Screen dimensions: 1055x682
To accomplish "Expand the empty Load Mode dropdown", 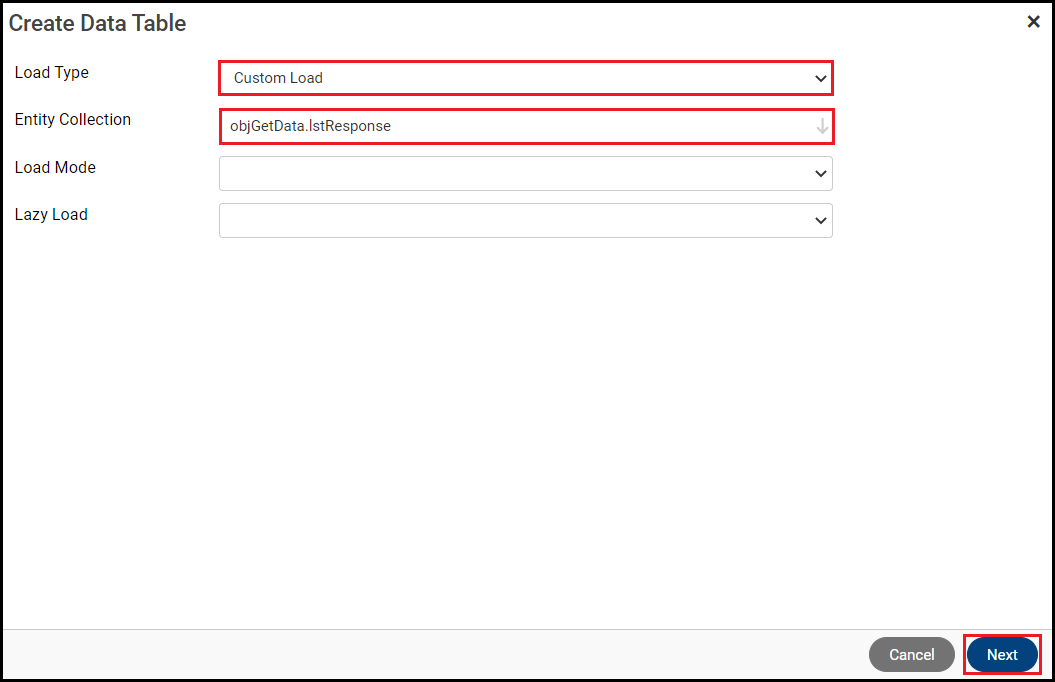I will pyautogui.click(x=525, y=174).
